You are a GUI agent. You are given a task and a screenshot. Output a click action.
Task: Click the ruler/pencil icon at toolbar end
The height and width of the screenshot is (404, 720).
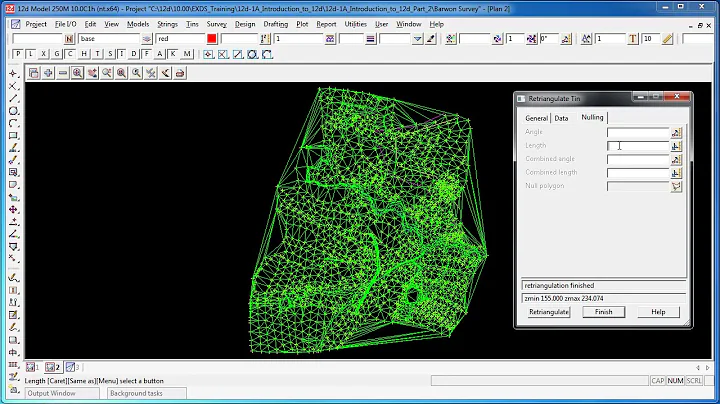[667, 39]
